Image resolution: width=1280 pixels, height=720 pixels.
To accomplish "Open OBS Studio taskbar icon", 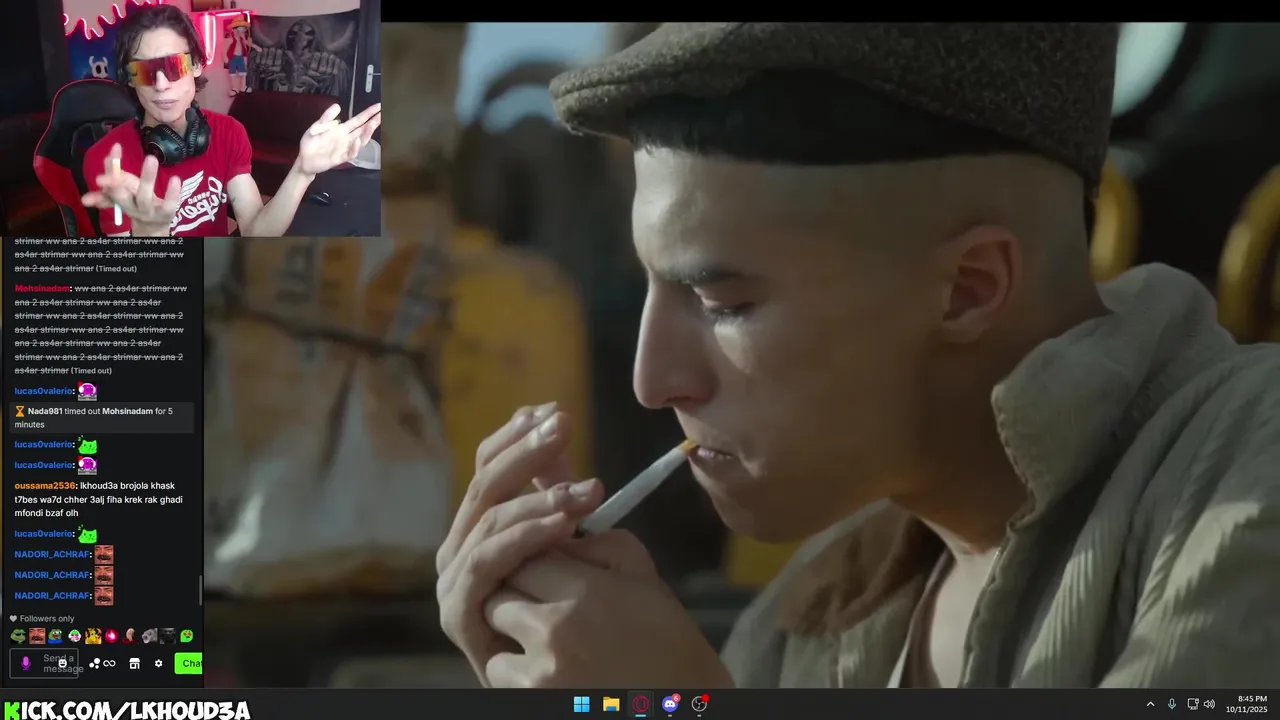I will click(700, 704).
